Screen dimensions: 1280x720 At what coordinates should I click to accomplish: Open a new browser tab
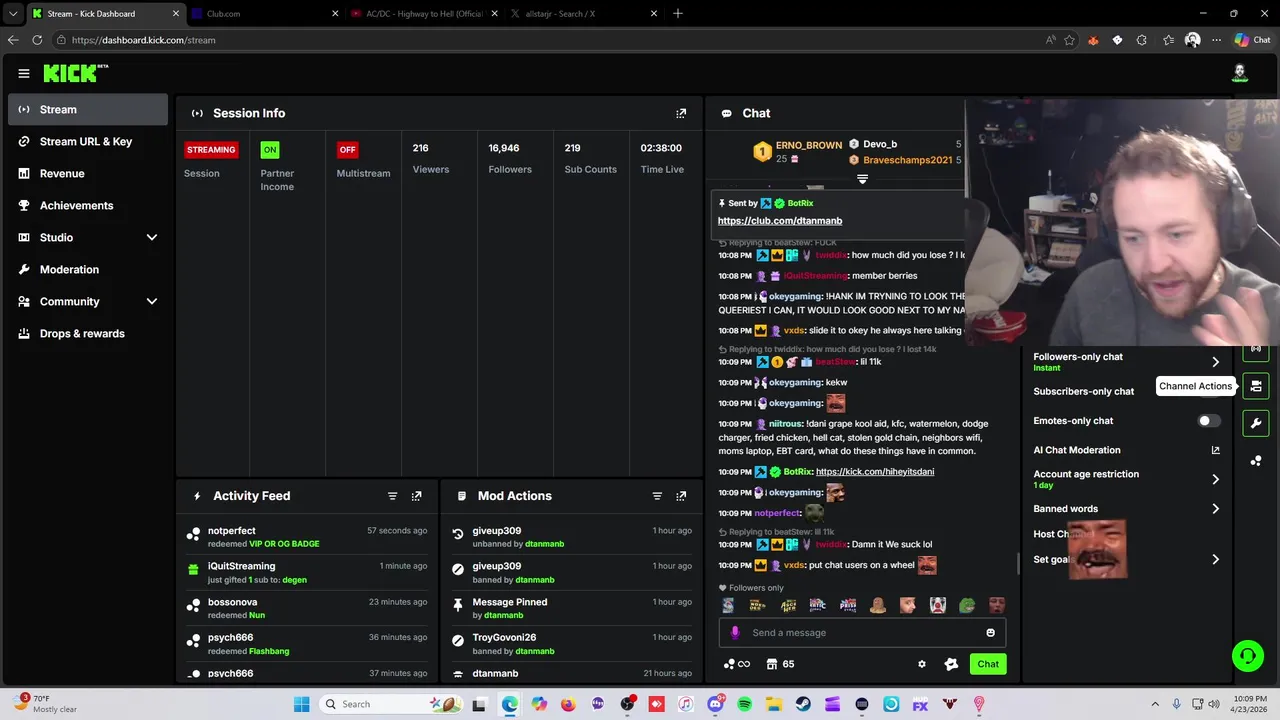(678, 13)
